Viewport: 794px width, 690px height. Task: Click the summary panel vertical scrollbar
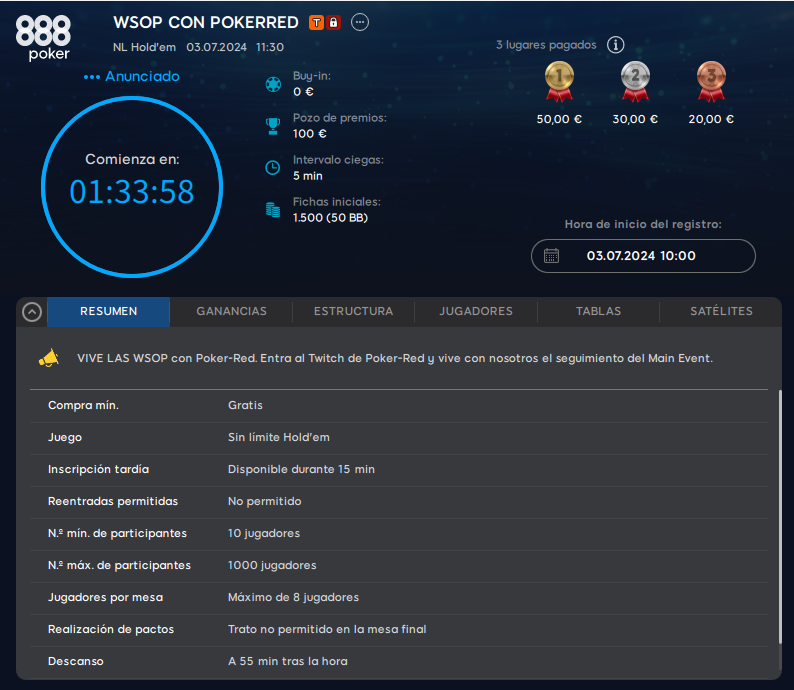tap(780, 516)
